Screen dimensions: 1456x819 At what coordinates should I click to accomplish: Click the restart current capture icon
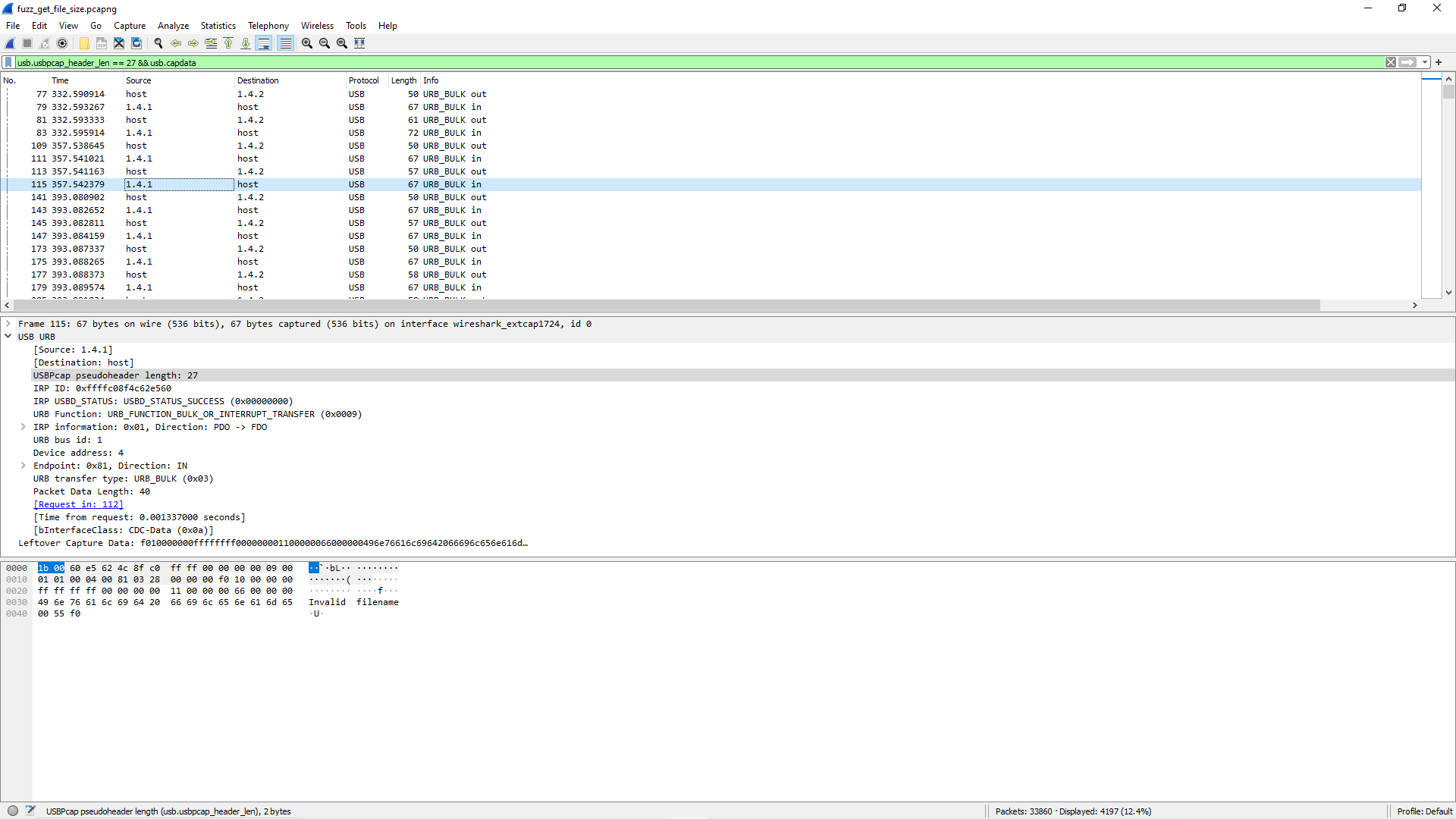point(45,43)
